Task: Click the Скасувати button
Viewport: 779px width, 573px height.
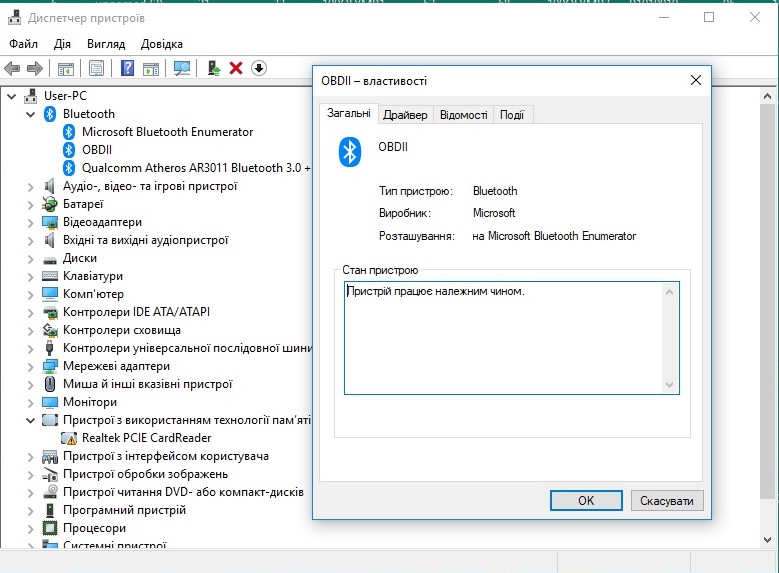Action: point(667,500)
